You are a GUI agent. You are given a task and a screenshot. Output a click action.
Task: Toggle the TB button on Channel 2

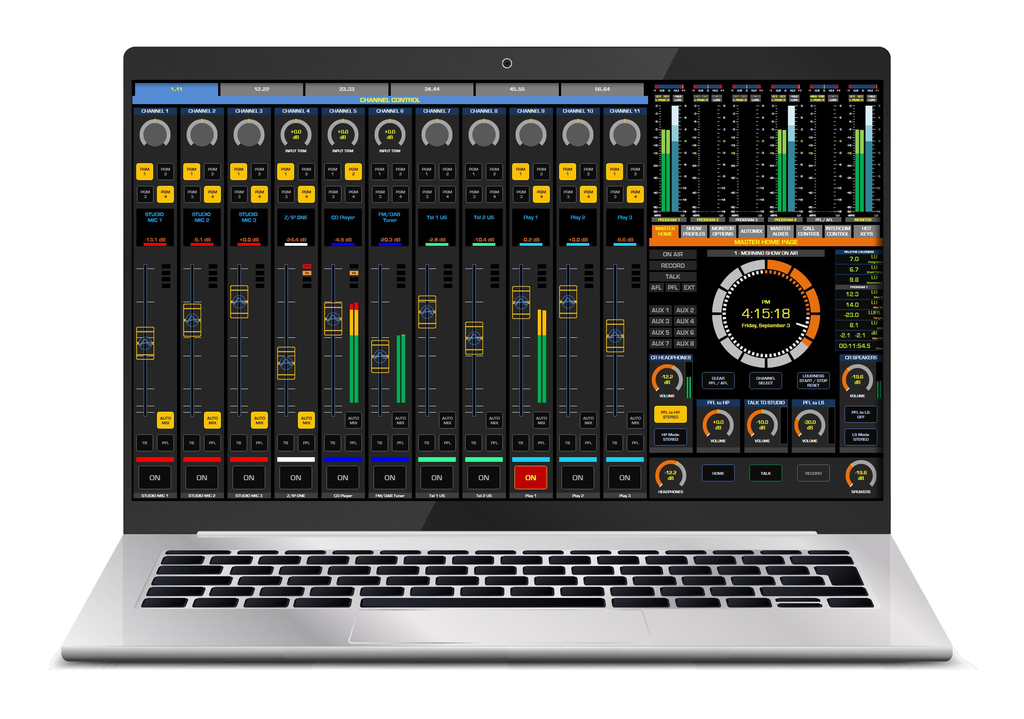coord(191,443)
